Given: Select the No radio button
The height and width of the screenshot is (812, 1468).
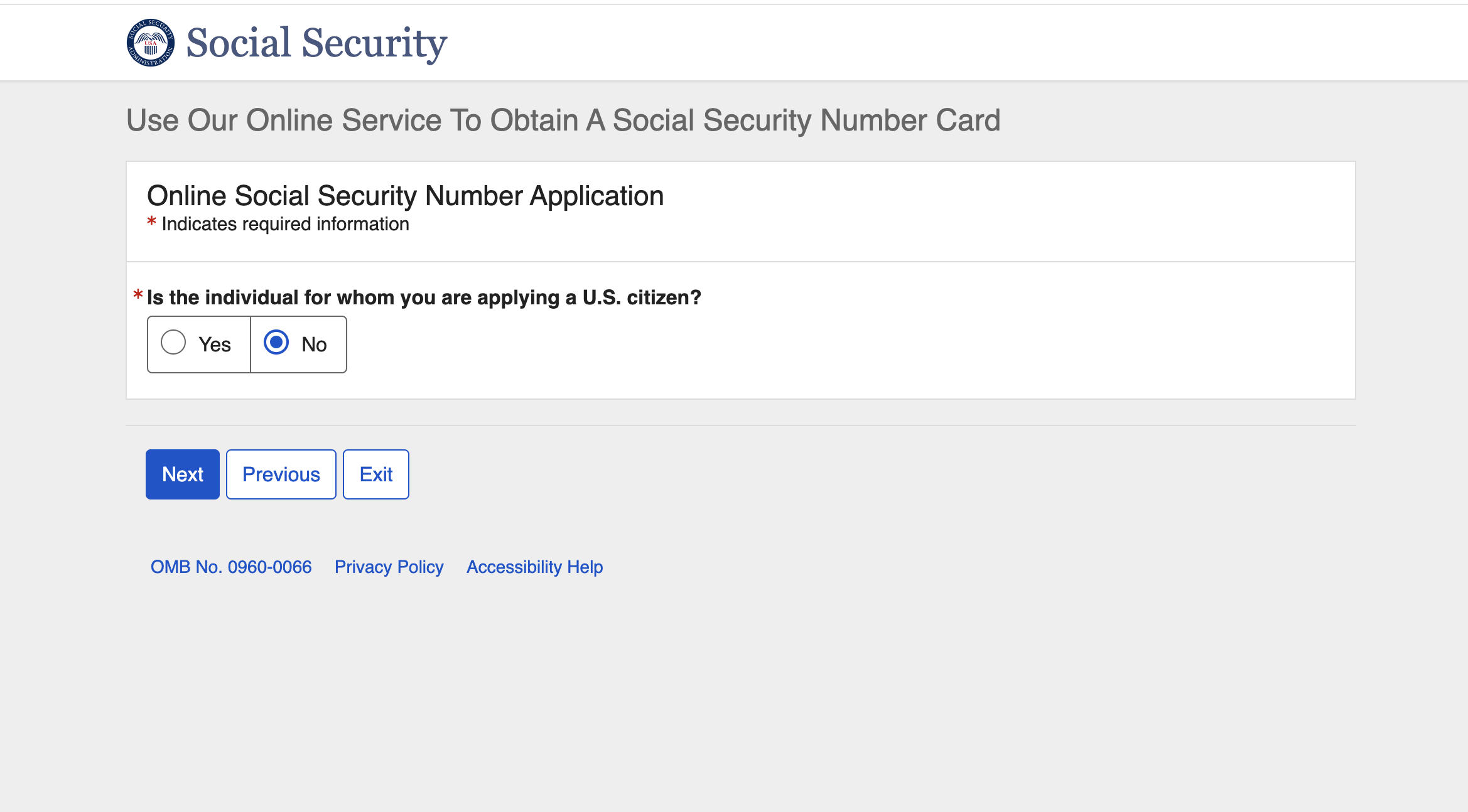Looking at the screenshot, I should point(276,343).
